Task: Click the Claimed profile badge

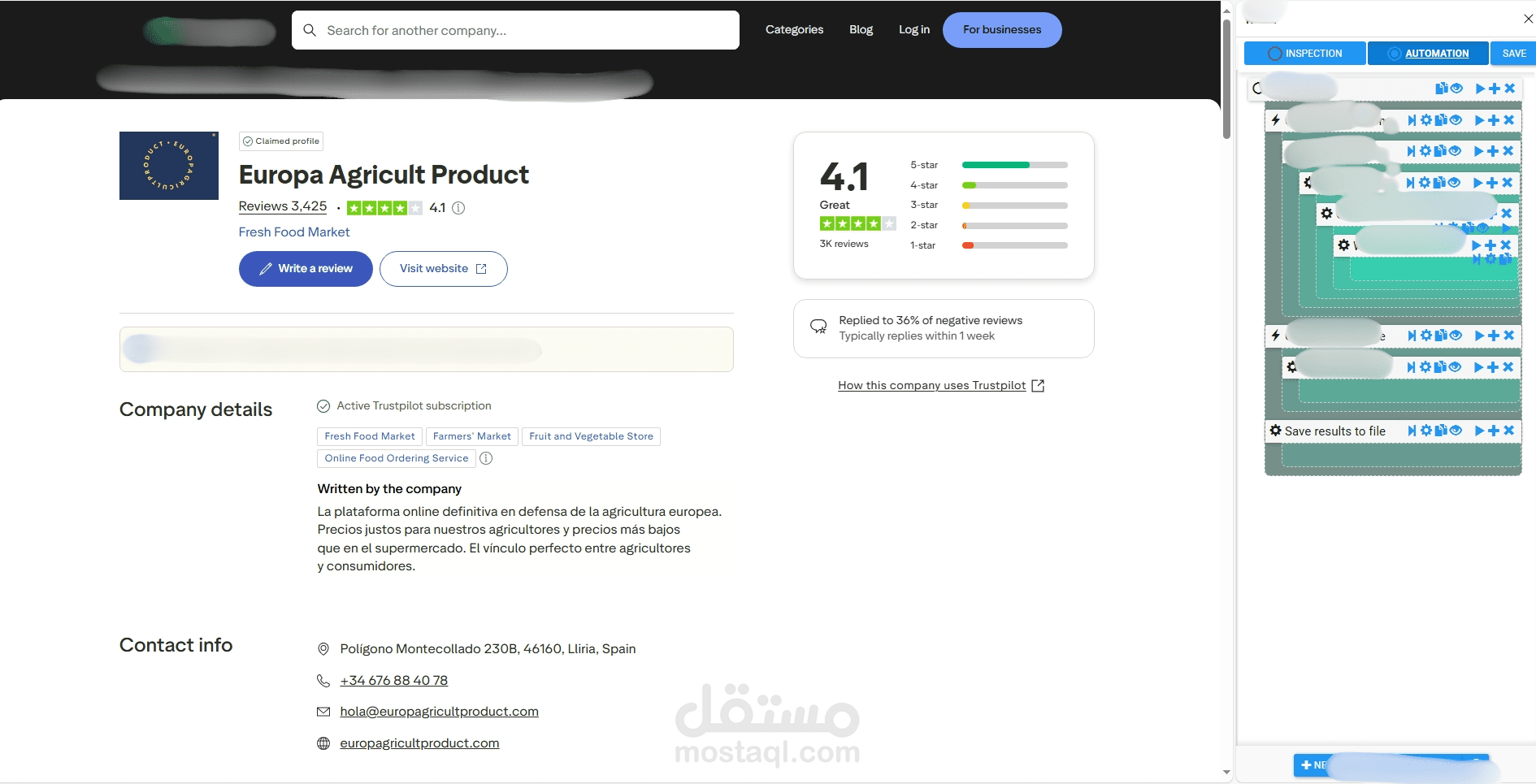Action: pyautogui.click(x=281, y=141)
